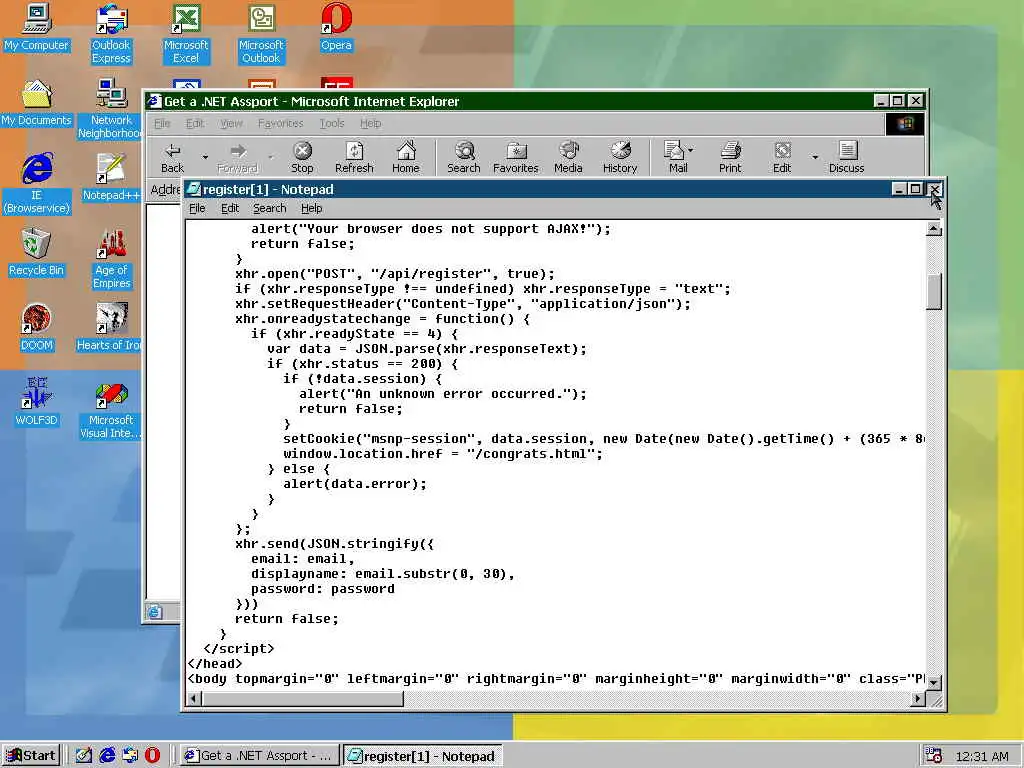
Task: Open Notepad Help menu
Action: 312,208
